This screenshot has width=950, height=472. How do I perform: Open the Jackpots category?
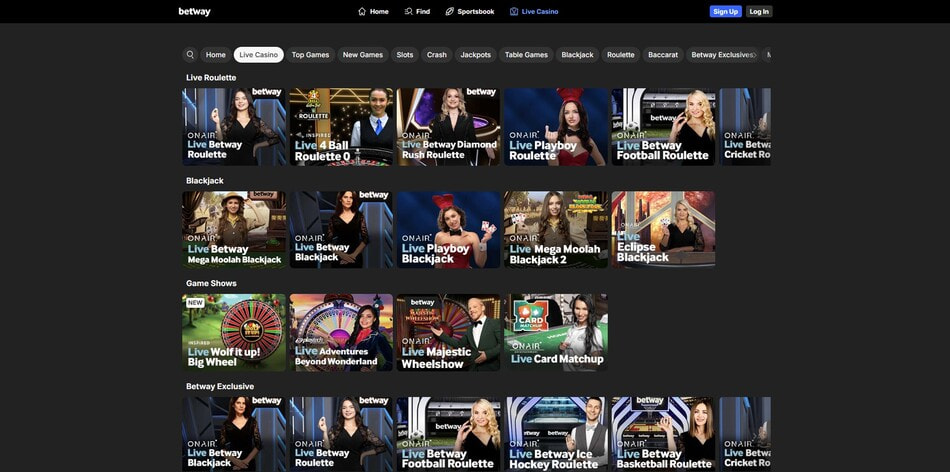click(x=476, y=55)
